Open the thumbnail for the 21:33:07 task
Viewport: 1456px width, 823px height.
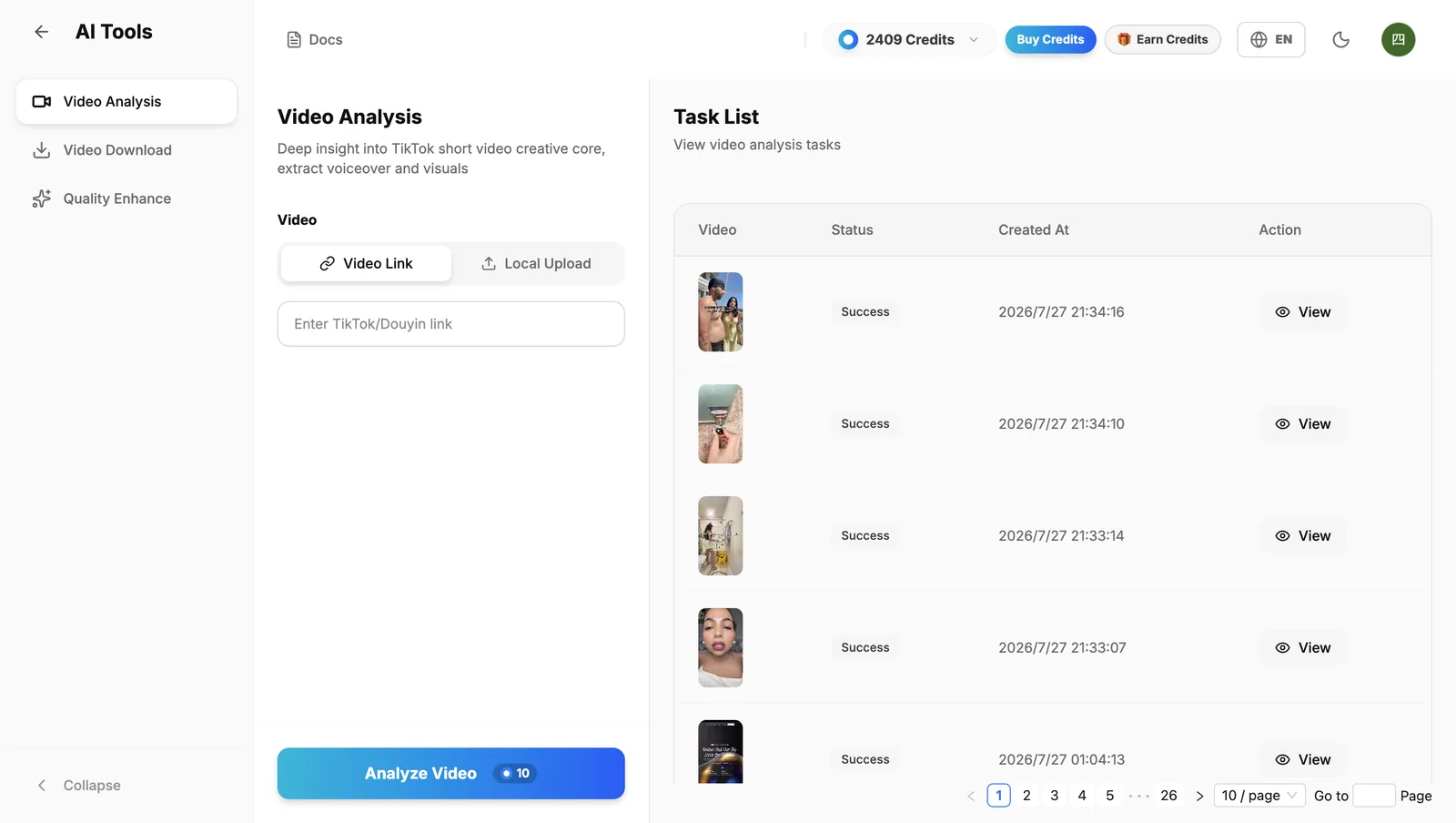pos(720,648)
